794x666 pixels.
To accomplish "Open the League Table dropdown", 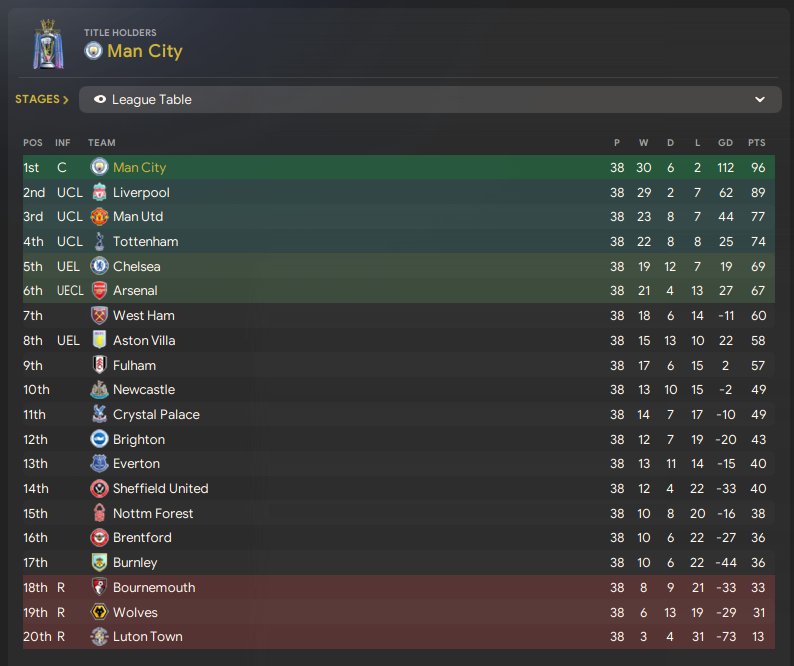I will tap(430, 100).
